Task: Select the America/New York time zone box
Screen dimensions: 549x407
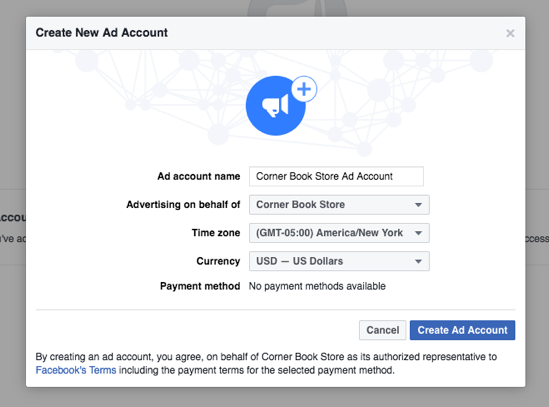Action: pos(339,233)
